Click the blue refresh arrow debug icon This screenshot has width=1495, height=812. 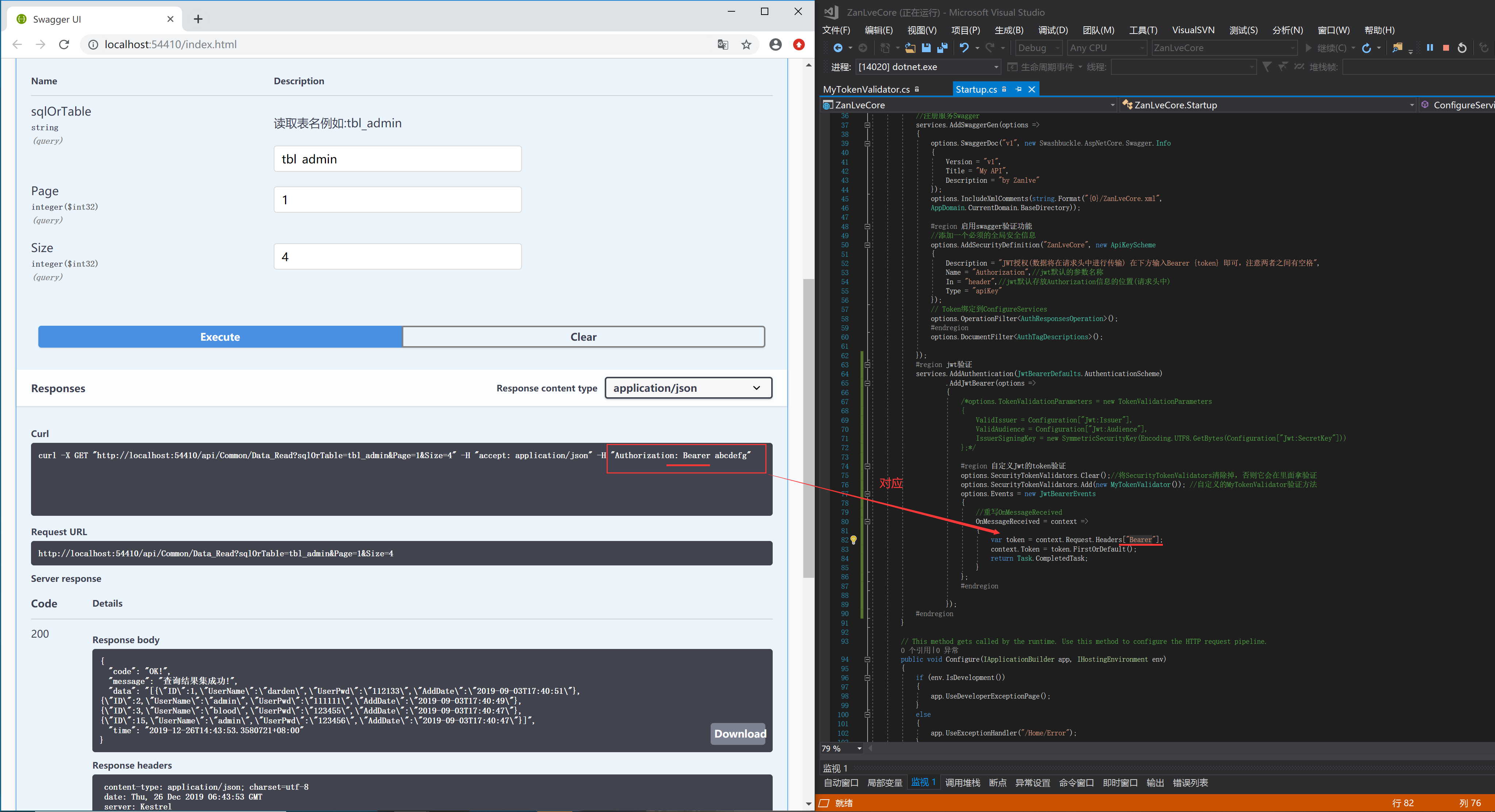pos(1367,48)
